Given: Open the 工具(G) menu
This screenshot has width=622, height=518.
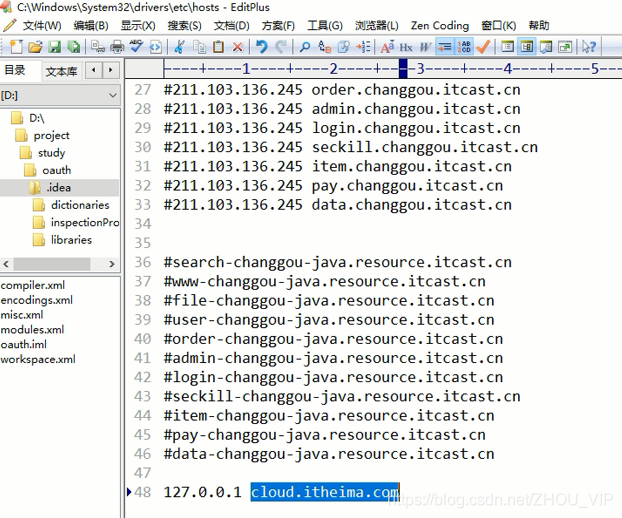Looking at the screenshot, I should (x=325, y=25).
